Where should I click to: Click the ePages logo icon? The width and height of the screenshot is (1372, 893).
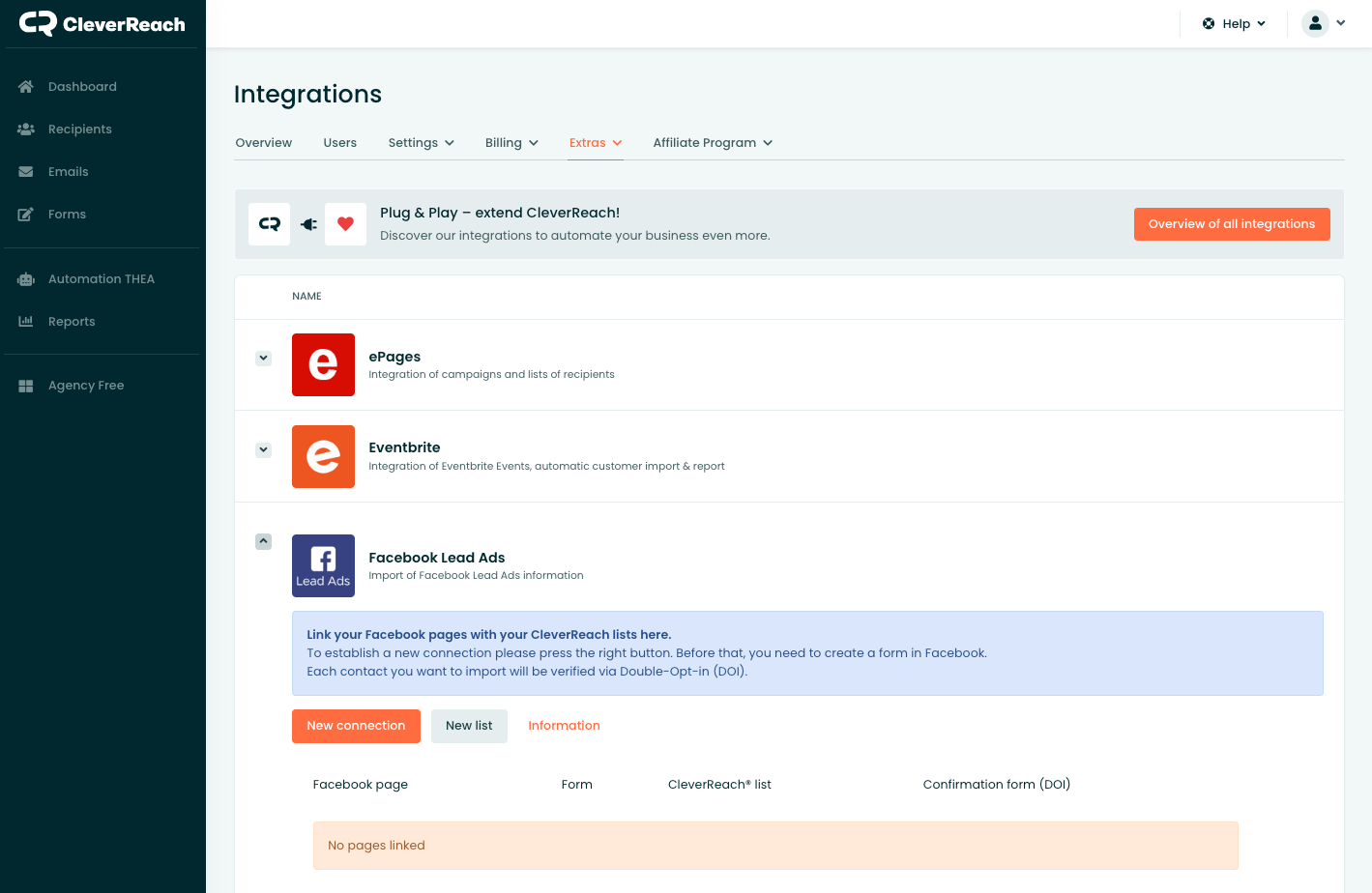pos(323,364)
